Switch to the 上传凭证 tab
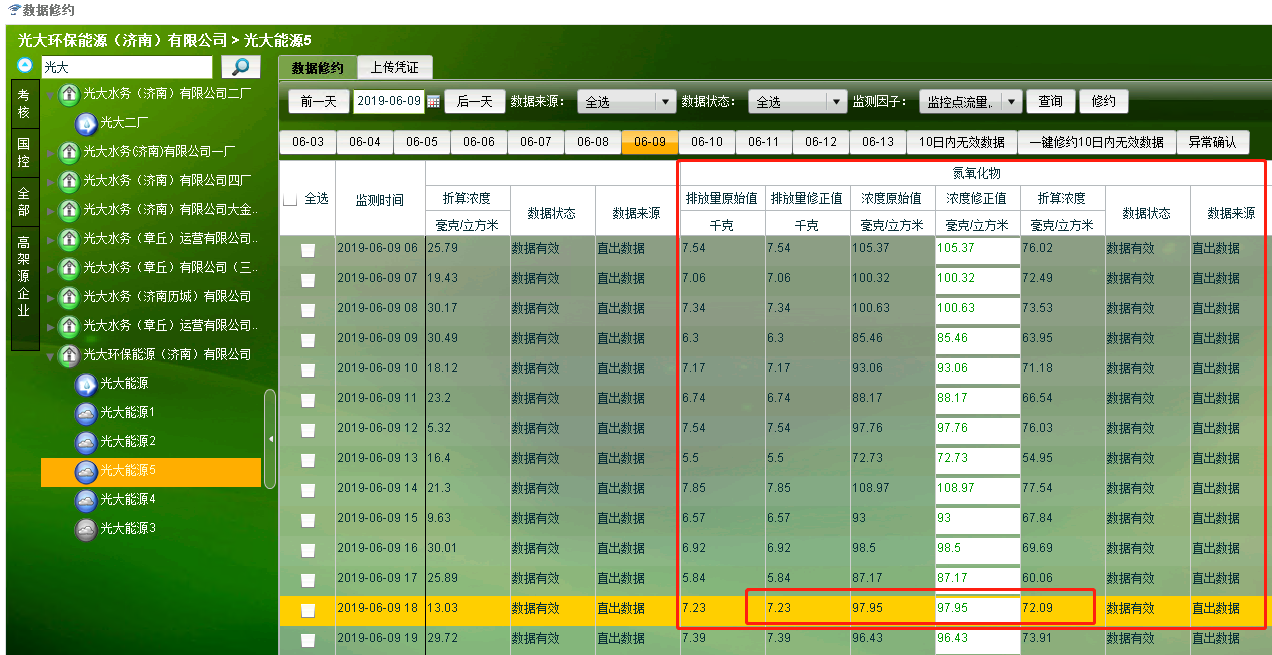The image size is (1272, 655). [394, 67]
